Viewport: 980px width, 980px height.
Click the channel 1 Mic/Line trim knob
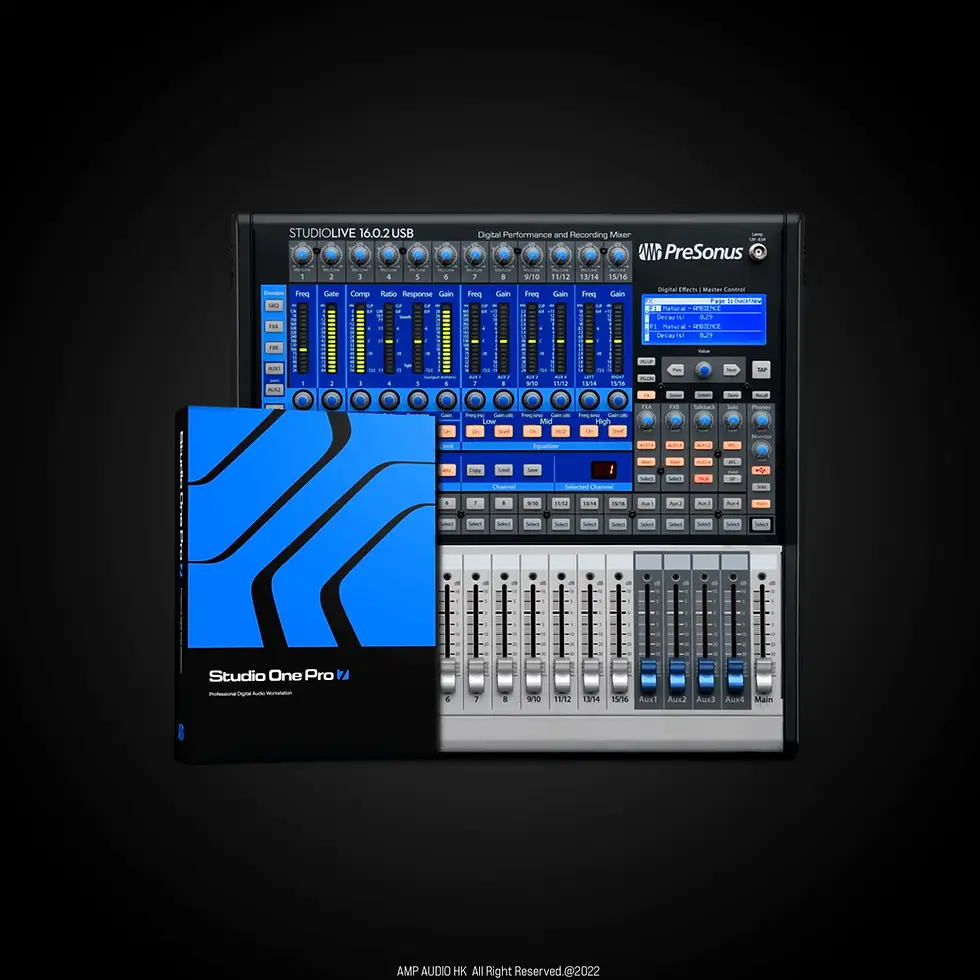302,255
